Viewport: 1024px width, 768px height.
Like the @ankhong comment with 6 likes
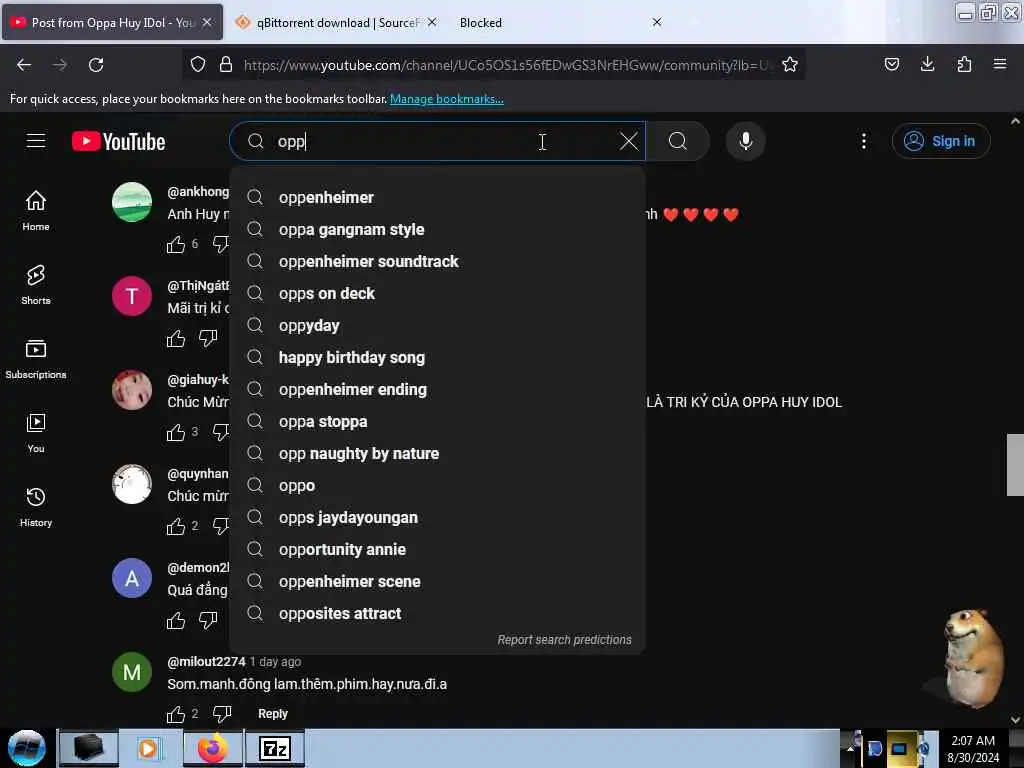click(x=176, y=244)
